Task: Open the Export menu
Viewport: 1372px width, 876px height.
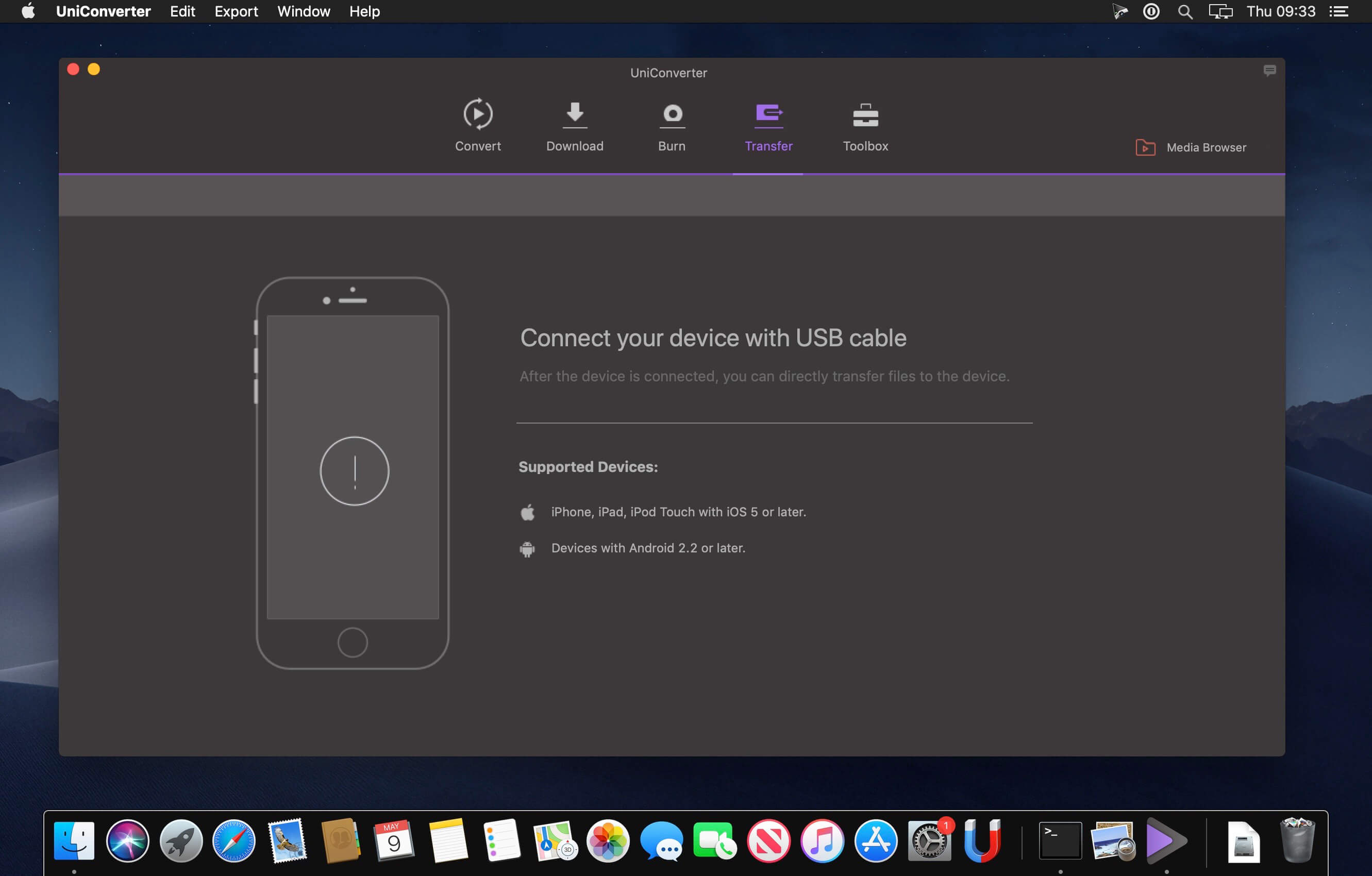Action: pyautogui.click(x=236, y=11)
